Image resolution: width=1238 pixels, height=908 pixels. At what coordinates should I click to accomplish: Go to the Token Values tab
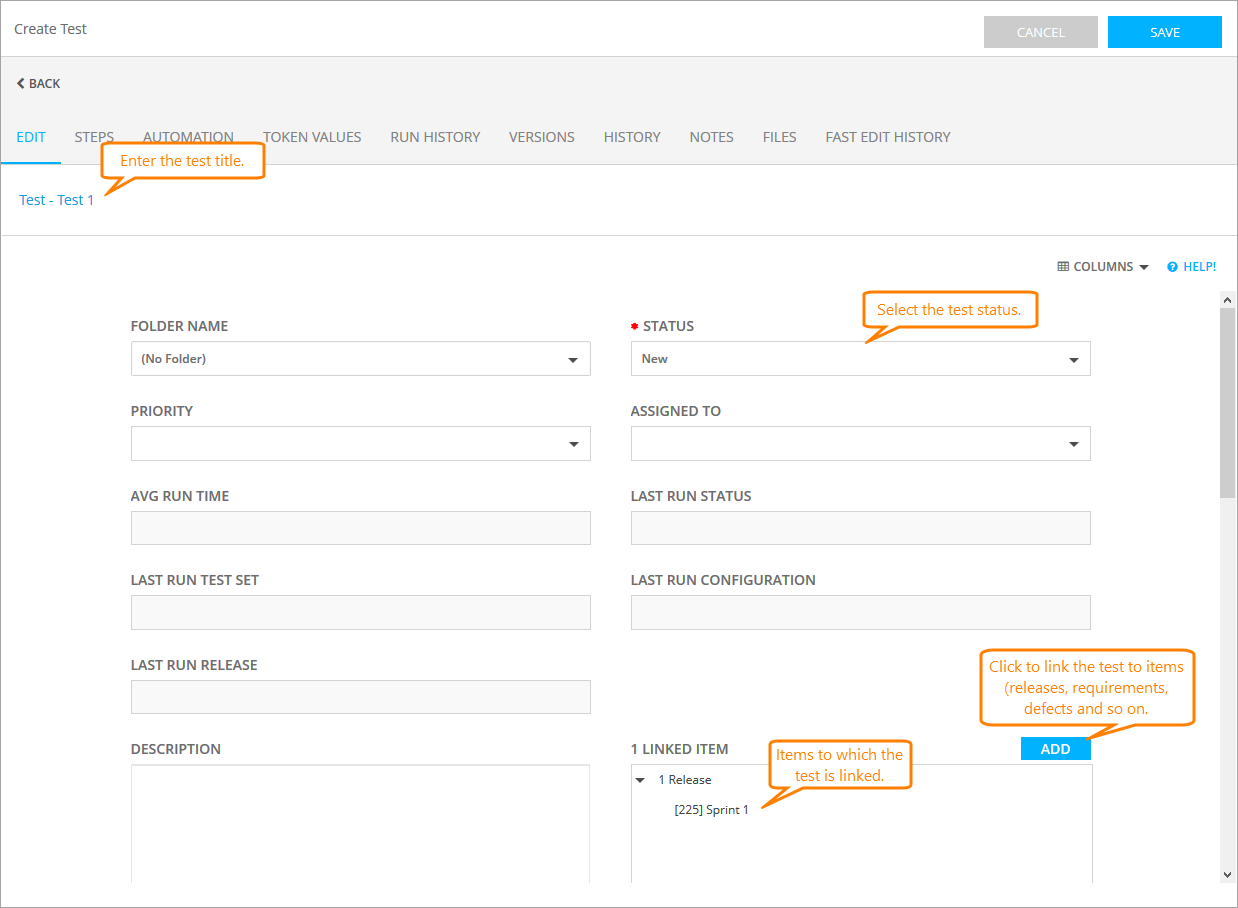click(312, 137)
